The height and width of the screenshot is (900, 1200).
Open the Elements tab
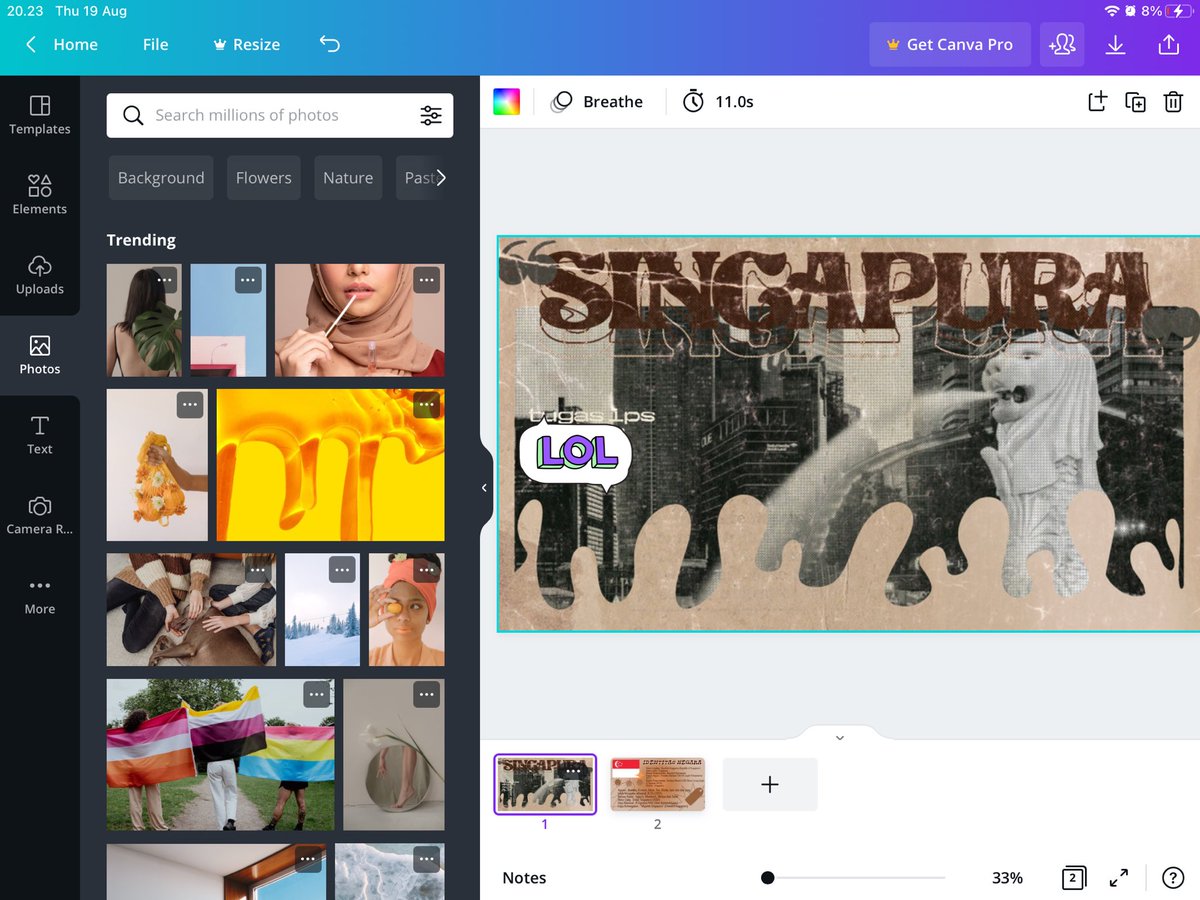40,195
